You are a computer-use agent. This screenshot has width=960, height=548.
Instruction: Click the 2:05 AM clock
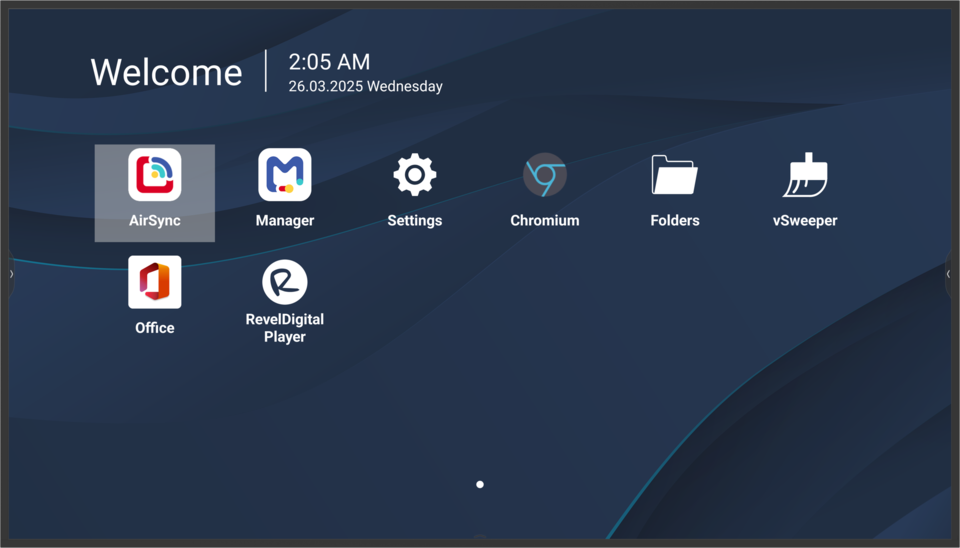(x=329, y=62)
